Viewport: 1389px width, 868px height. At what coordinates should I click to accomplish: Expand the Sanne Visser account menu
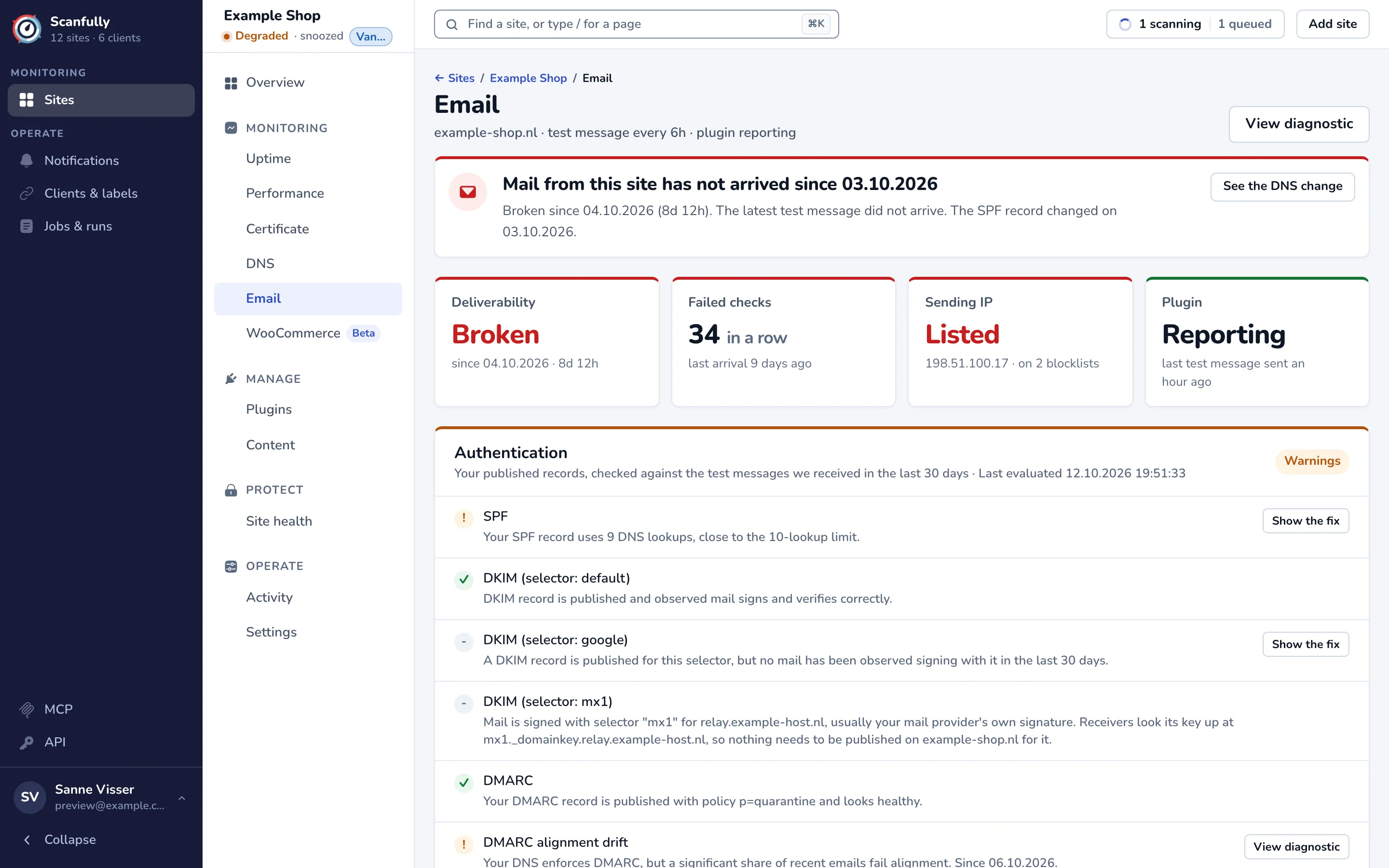point(101,797)
